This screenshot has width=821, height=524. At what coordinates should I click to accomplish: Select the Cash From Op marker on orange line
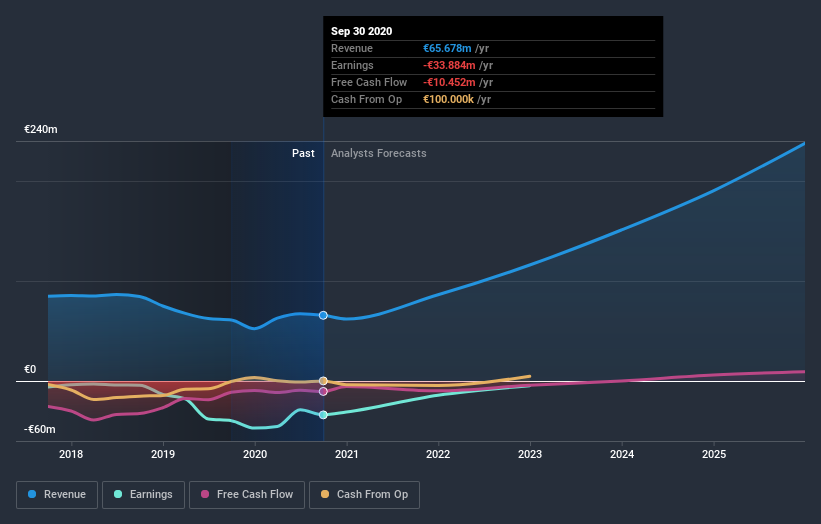pyautogui.click(x=323, y=381)
